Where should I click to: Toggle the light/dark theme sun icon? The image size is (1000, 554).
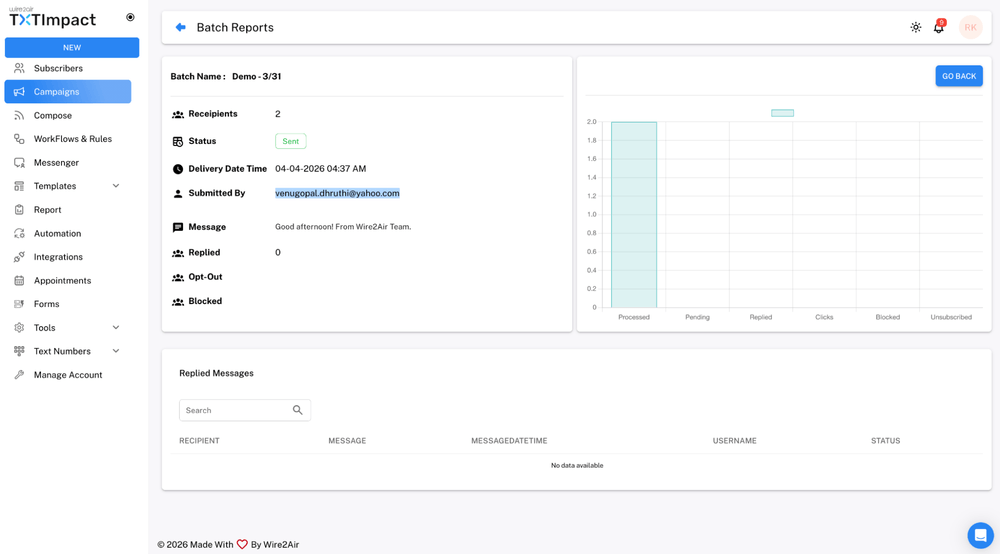point(916,28)
